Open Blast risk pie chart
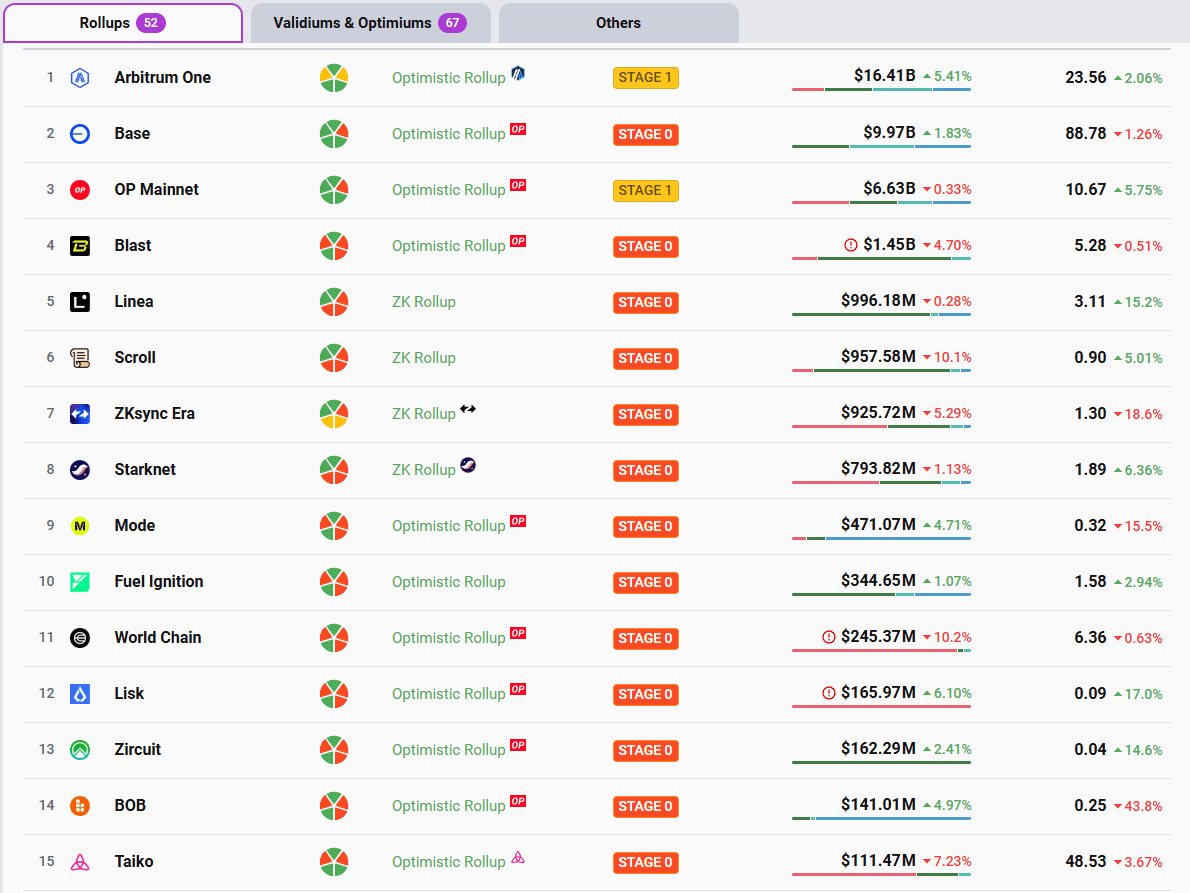 [x=334, y=246]
